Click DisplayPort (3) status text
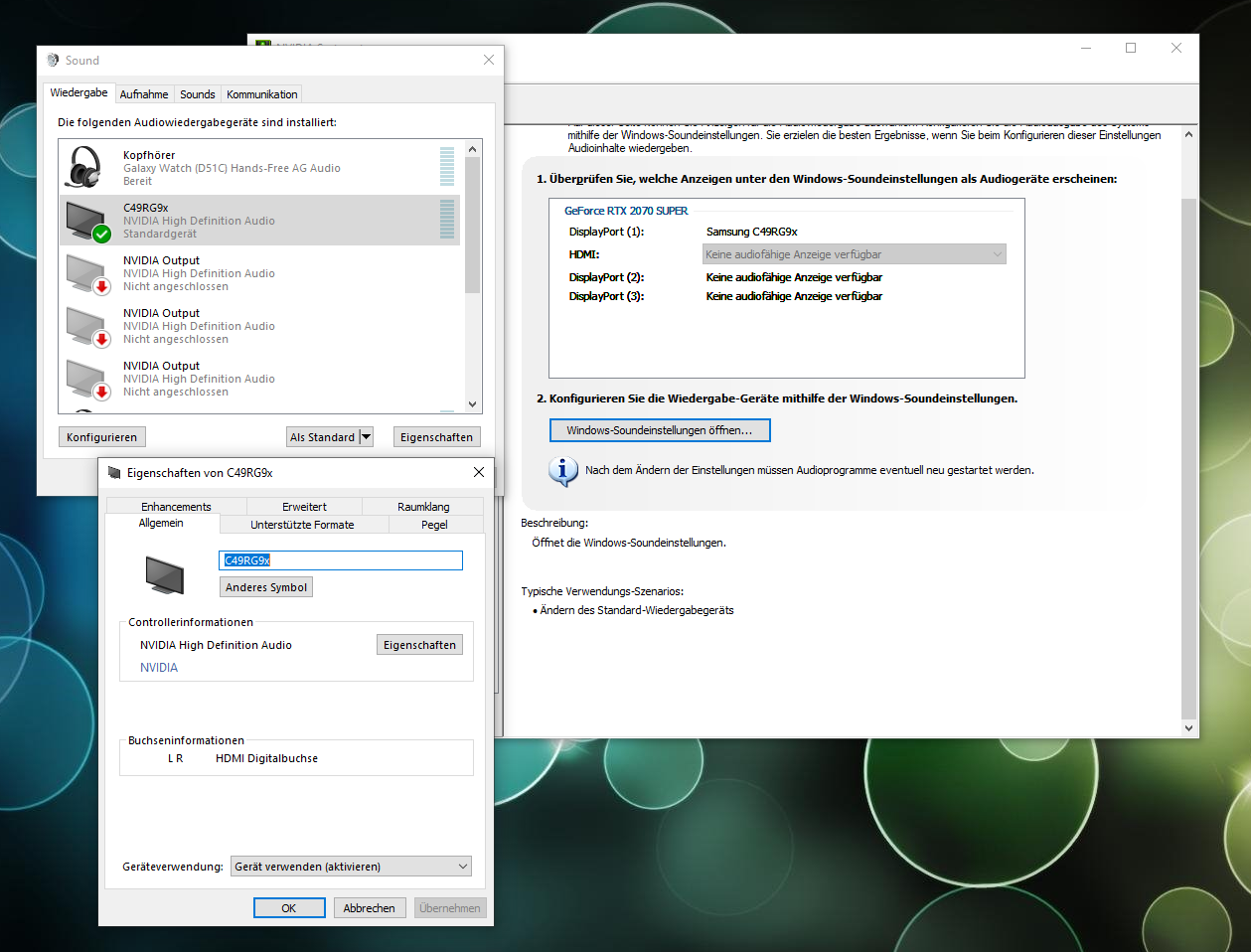This screenshot has width=1251, height=952. click(x=794, y=296)
